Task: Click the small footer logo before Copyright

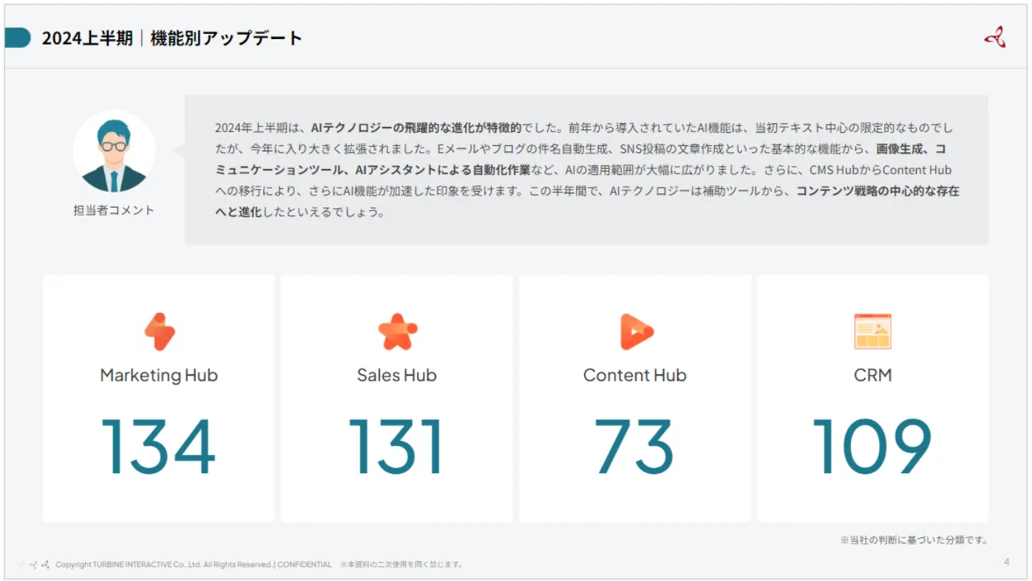Action: (x=34, y=565)
